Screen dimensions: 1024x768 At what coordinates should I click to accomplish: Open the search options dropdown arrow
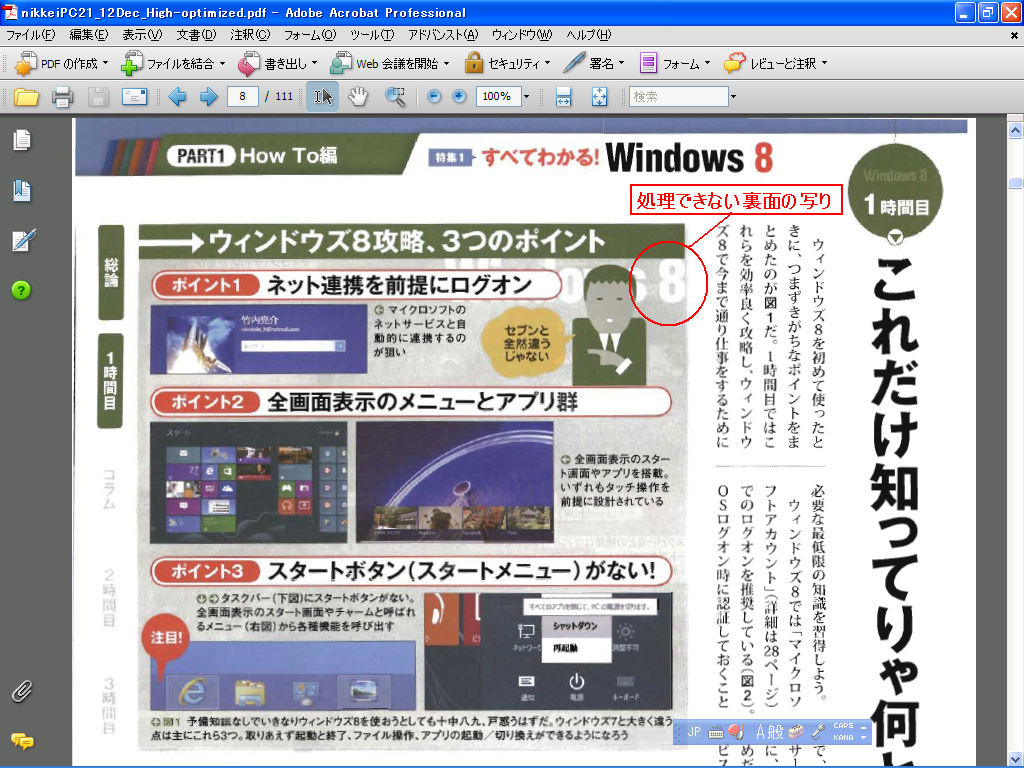coord(733,97)
